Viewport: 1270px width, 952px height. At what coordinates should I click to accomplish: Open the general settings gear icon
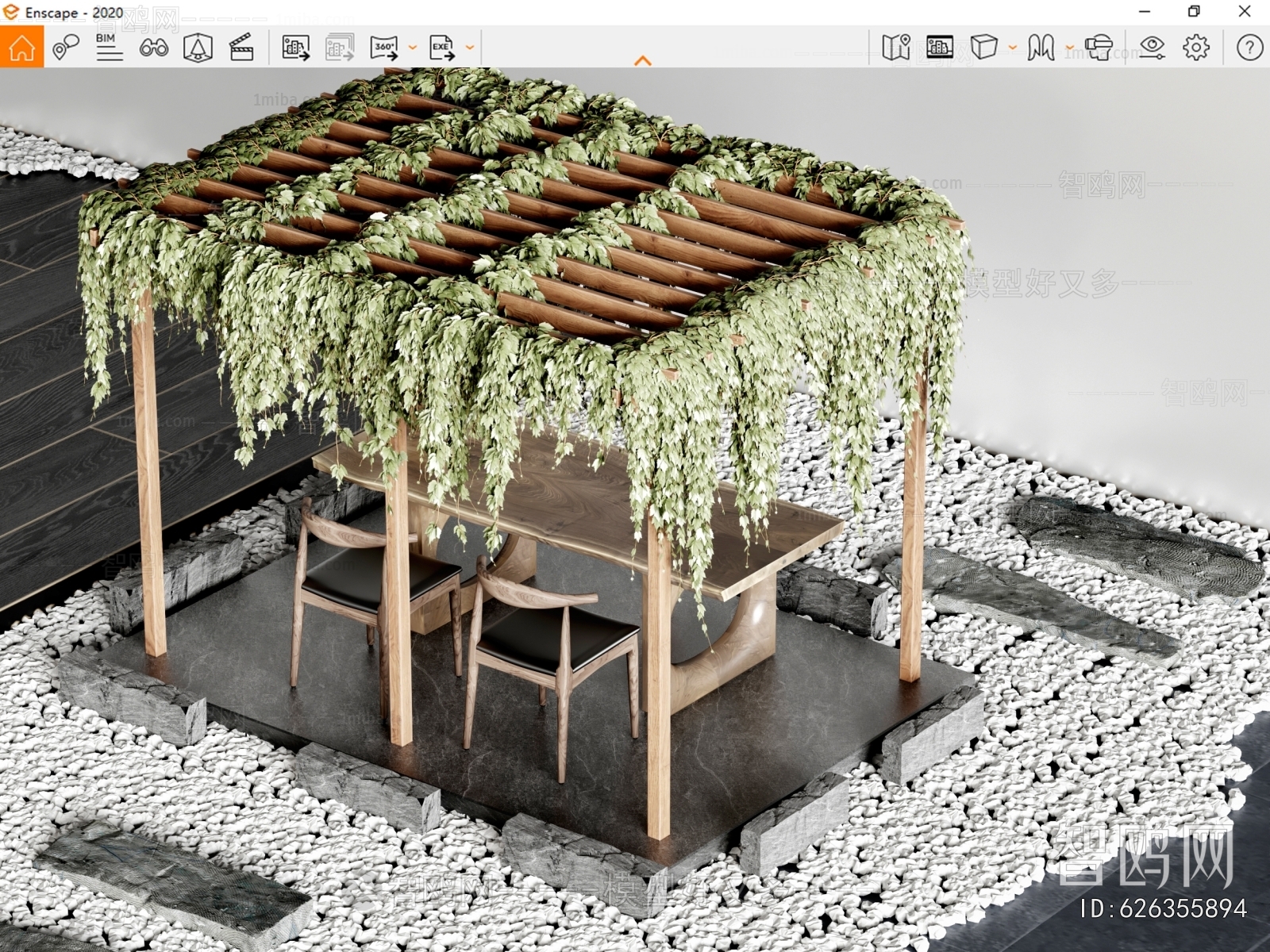[x=1196, y=48]
